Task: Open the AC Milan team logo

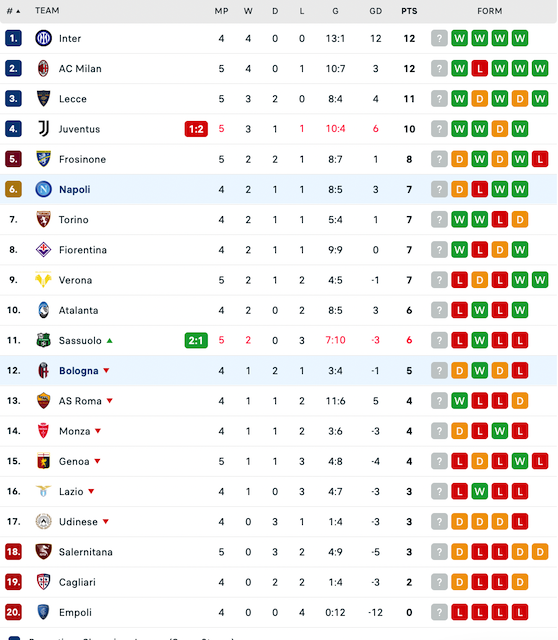Action: pos(43,69)
